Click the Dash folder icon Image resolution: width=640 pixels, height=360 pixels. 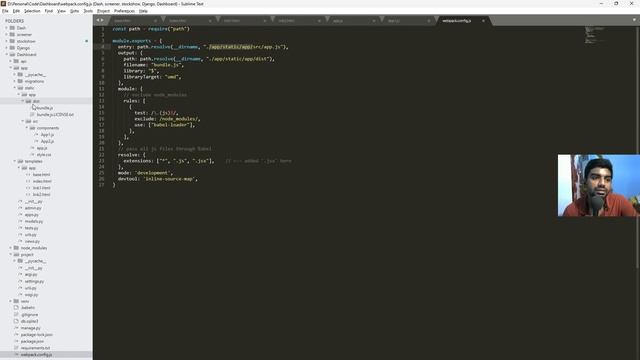tap(12, 28)
